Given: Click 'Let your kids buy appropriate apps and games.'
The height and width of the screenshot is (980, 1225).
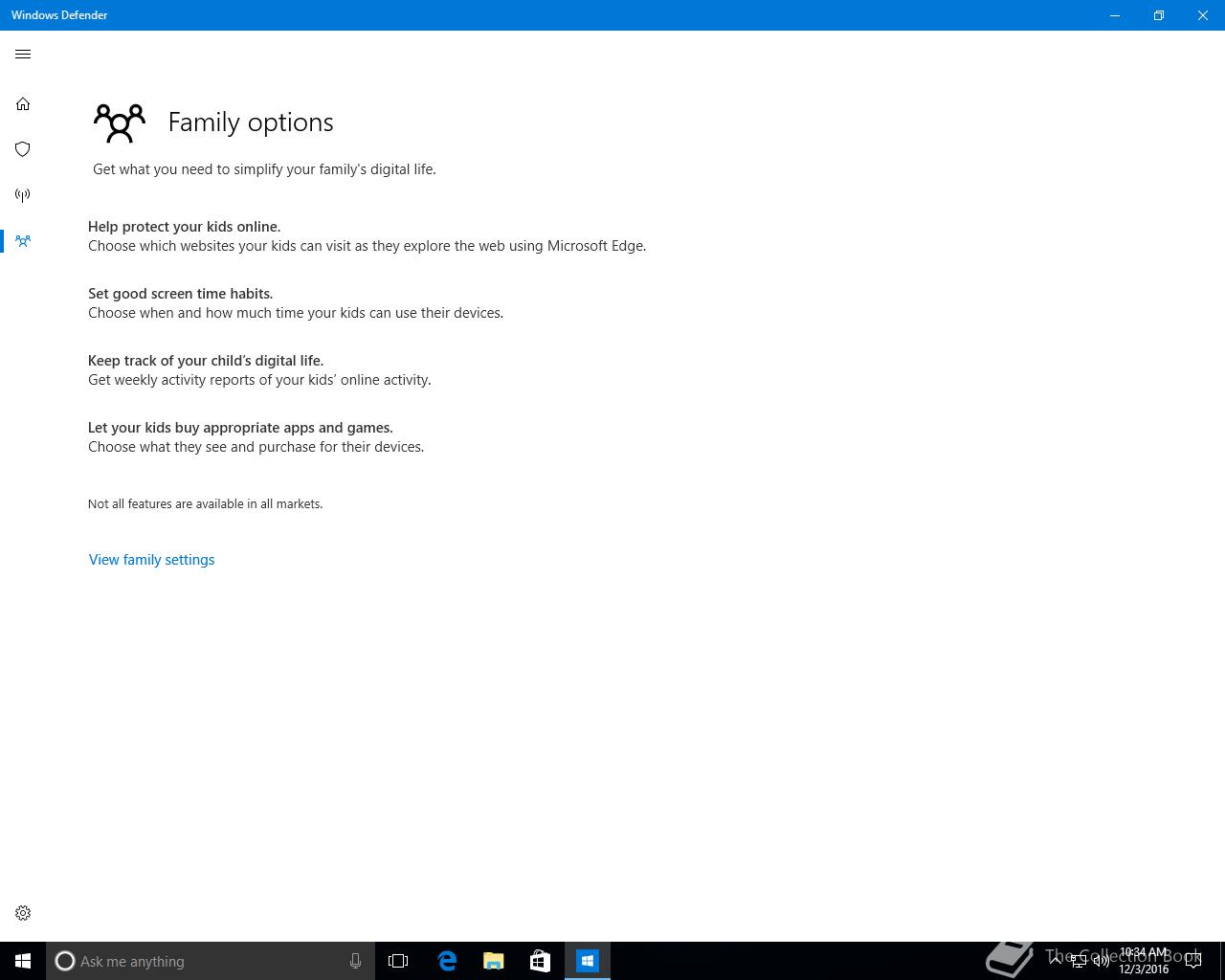Looking at the screenshot, I should click(x=240, y=428).
